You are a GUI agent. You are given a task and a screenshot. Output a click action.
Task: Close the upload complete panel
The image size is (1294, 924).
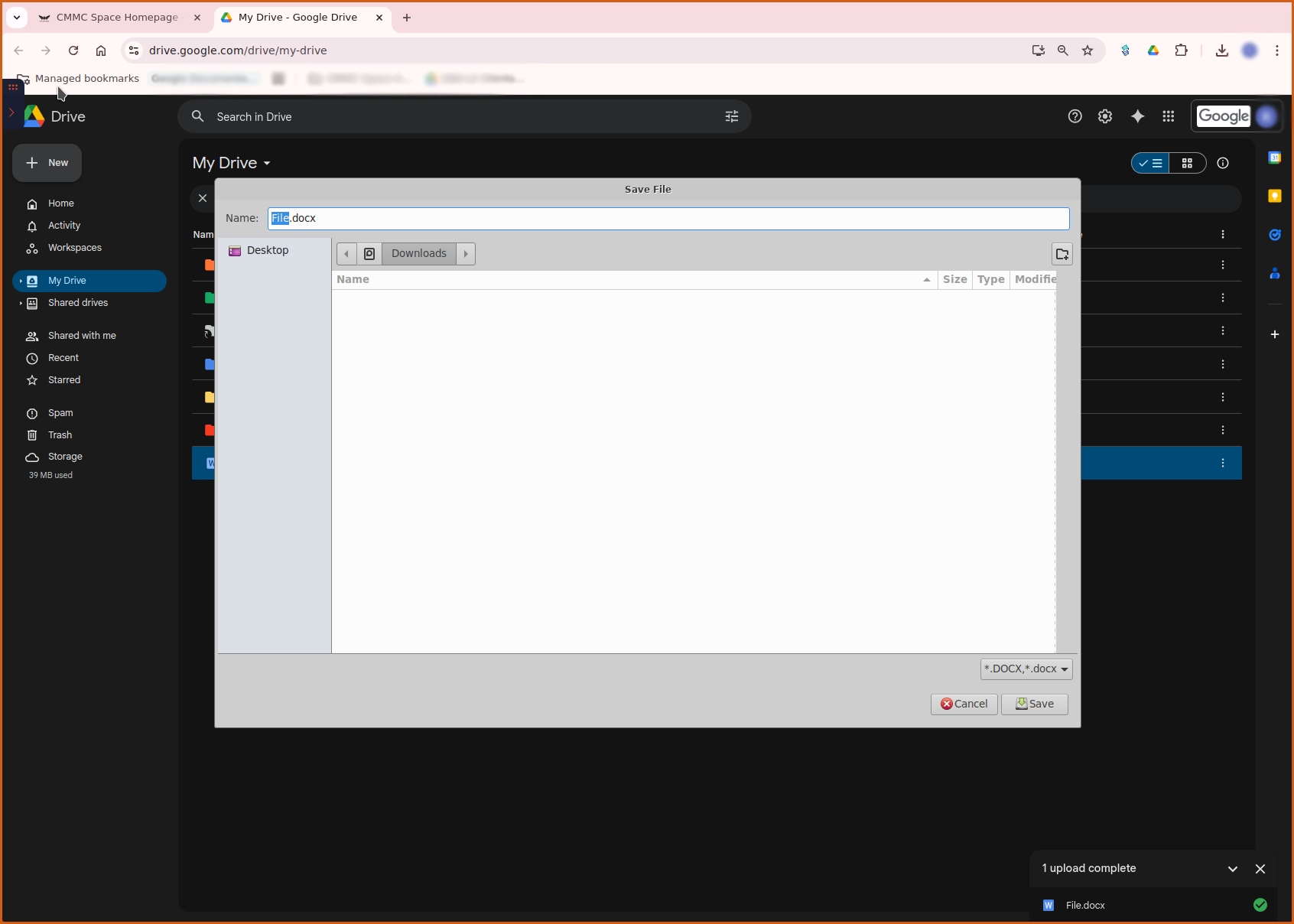click(1260, 869)
